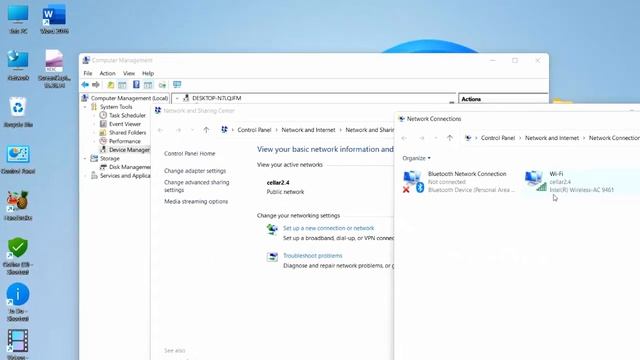This screenshot has height=360, width=640.
Task: Open the film strip video desktop shortcut
Action: 18,344
